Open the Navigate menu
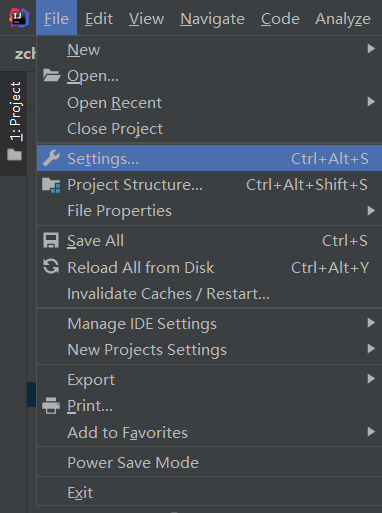 pos(212,19)
